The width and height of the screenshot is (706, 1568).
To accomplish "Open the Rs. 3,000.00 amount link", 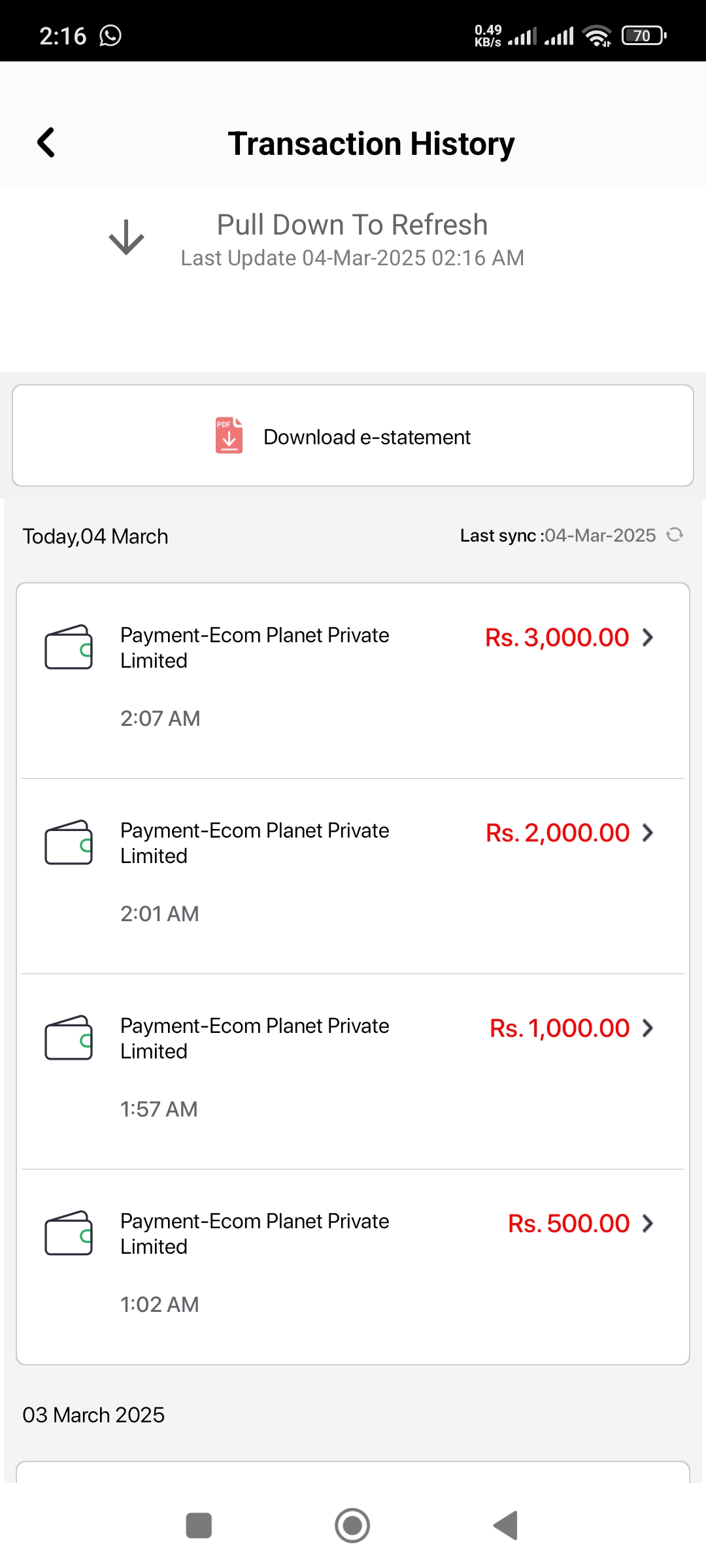I will tap(557, 637).
